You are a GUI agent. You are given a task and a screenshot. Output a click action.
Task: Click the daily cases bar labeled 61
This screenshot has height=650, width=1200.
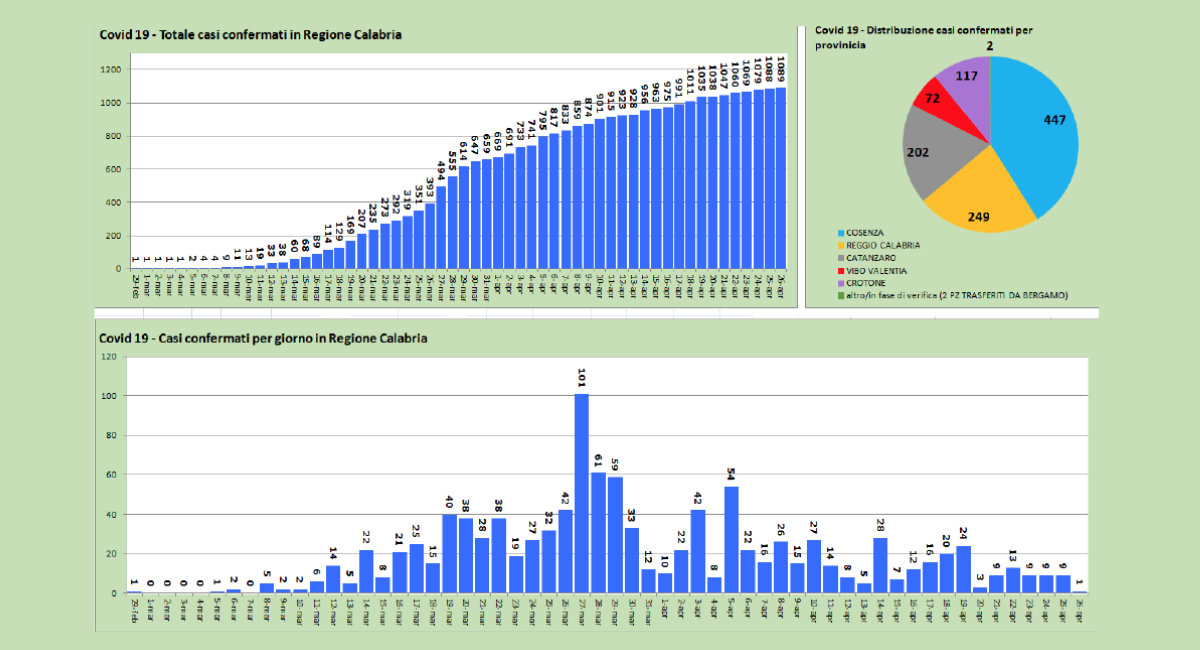[598, 532]
